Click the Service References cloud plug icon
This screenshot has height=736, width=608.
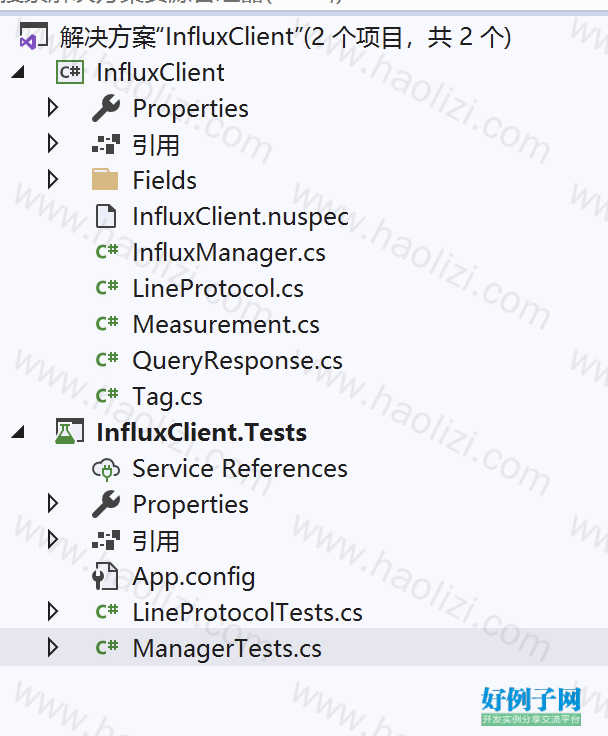106,468
